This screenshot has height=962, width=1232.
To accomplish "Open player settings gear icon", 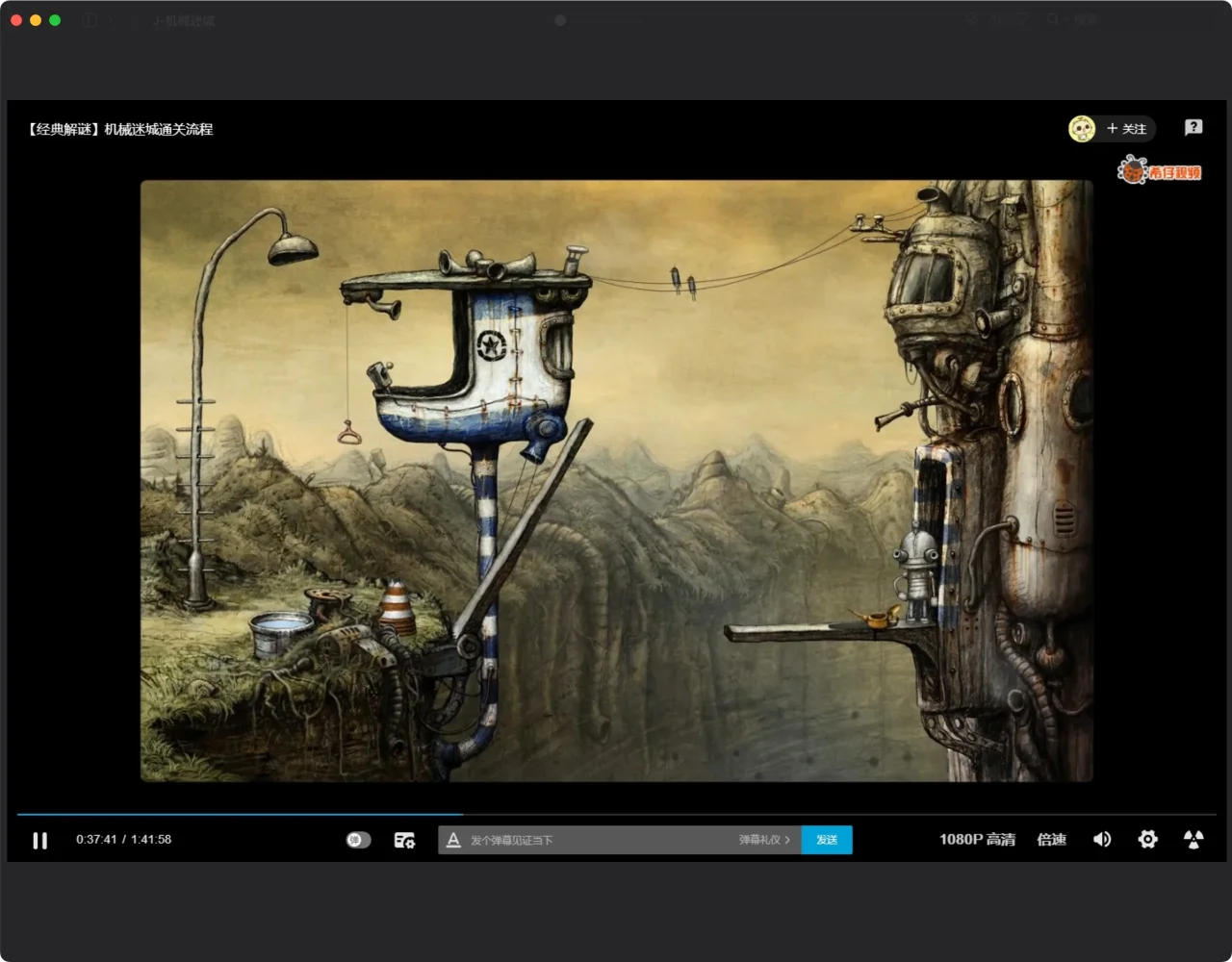I will click(x=1147, y=840).
